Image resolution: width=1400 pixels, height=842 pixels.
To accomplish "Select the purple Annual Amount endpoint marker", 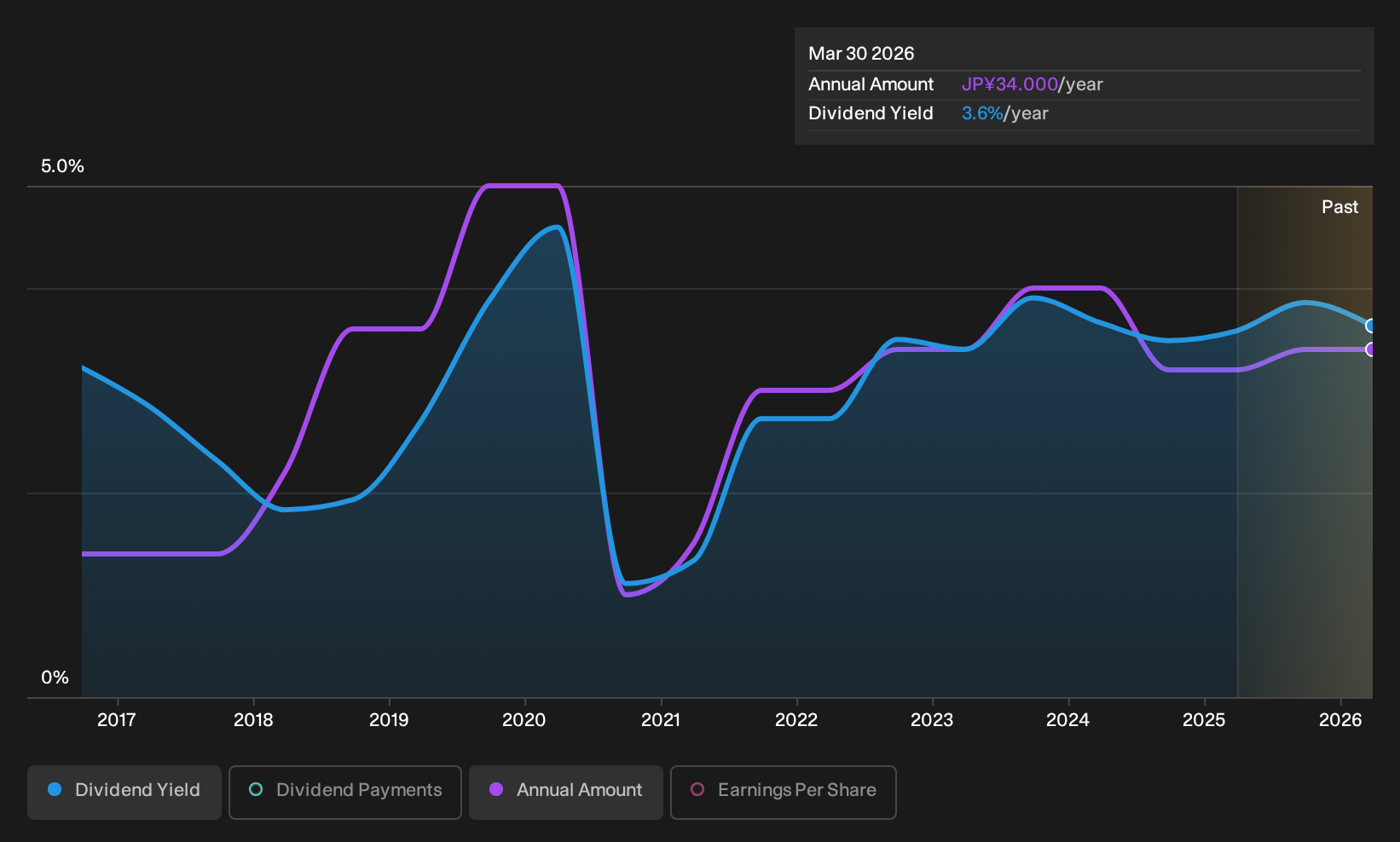I will tap(1371, 349).
